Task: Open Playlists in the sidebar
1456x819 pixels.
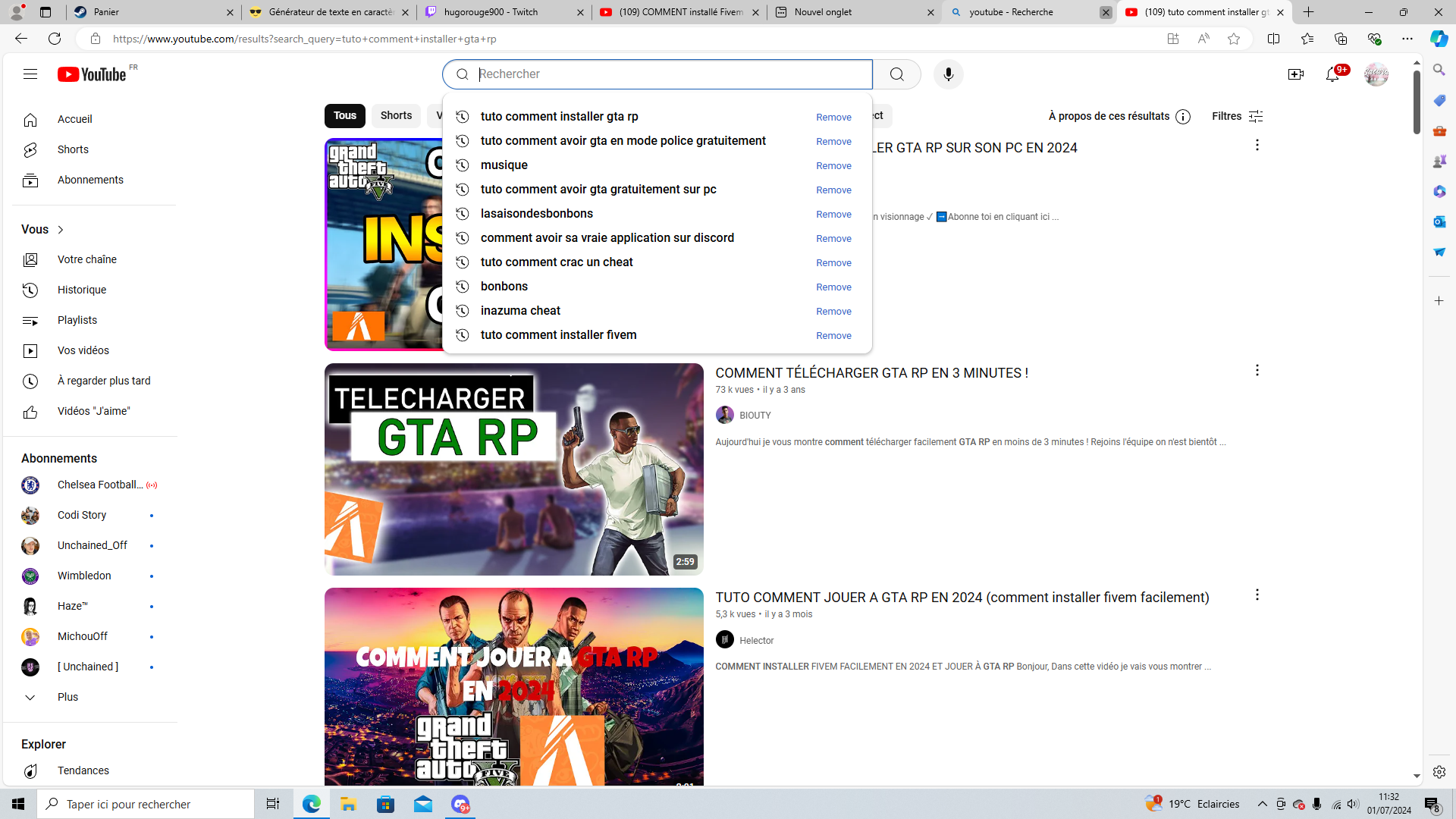Action: [x=91, y=321]
